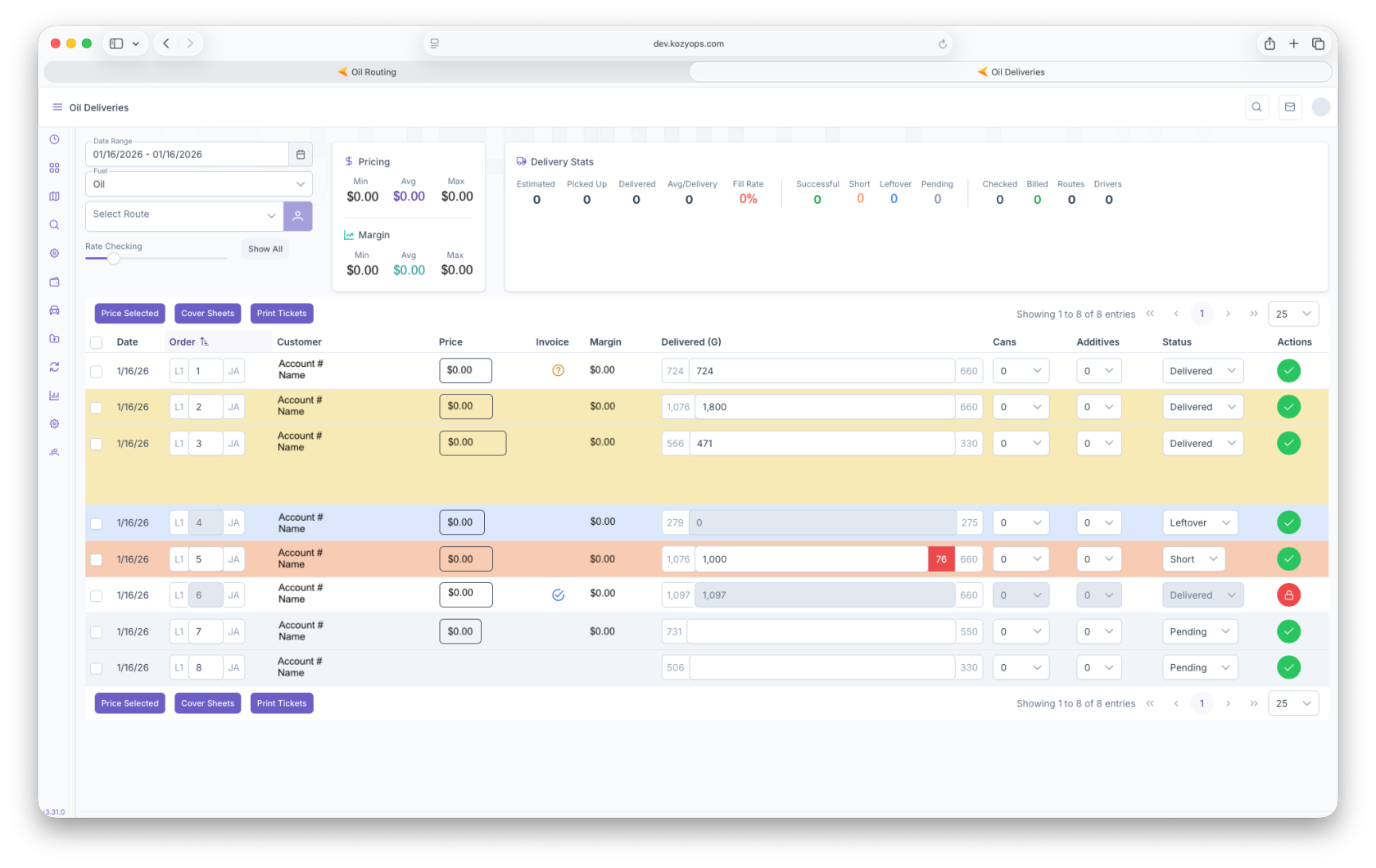The image size is (1376, 868).
Task: Open the top page size dropdown showing 25
Action: pyautogui.click(x=1292, y=314)
